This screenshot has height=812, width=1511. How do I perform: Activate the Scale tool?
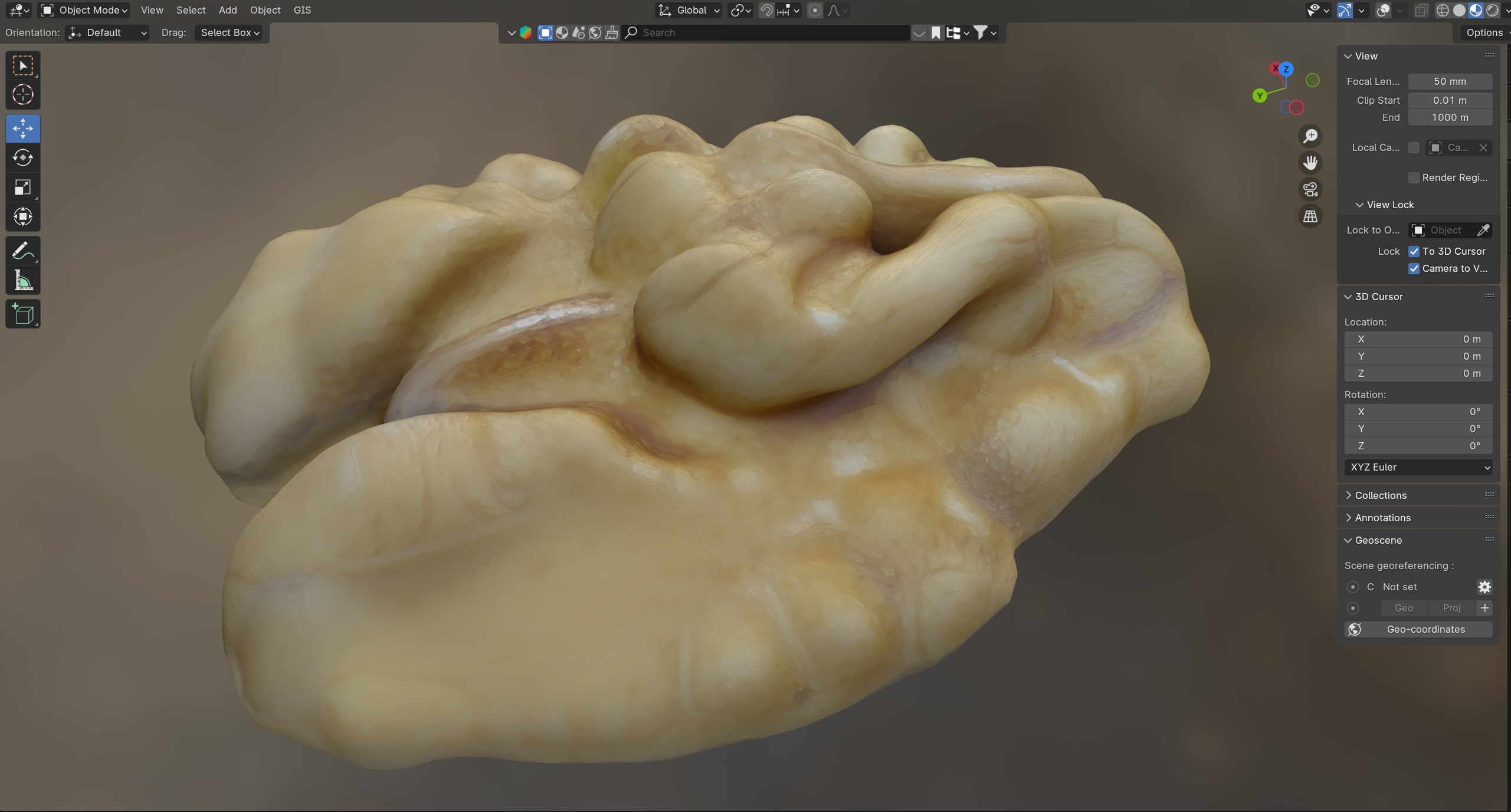coord(23,188)
